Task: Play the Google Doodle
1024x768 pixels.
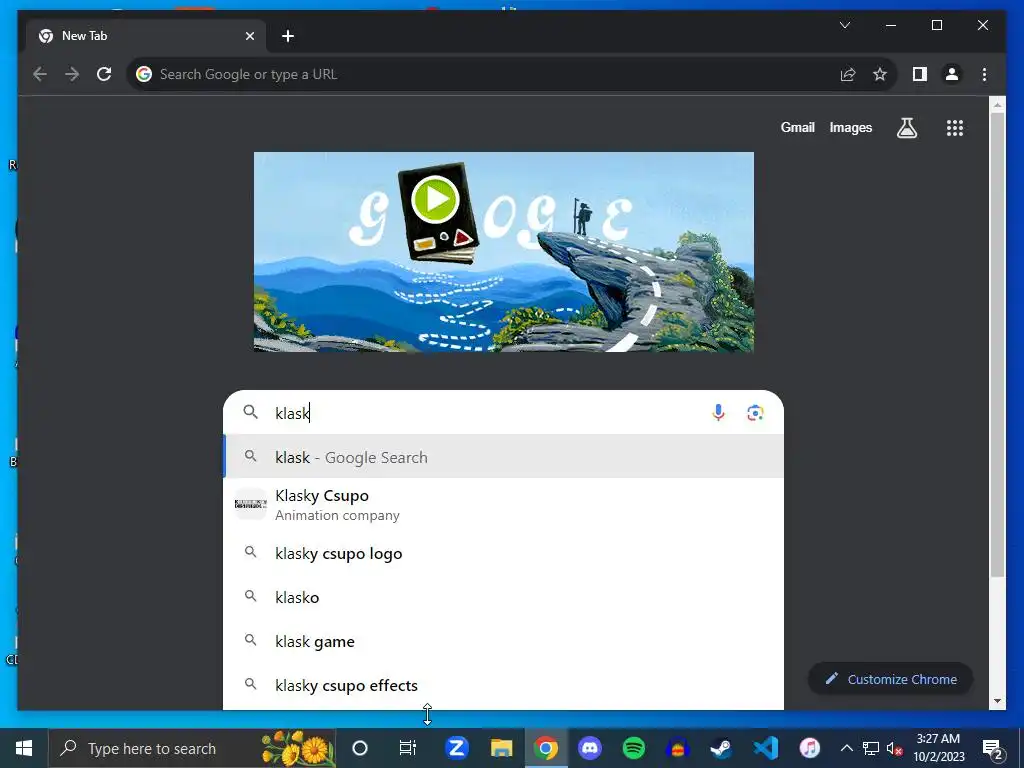Action: (435, 199)
